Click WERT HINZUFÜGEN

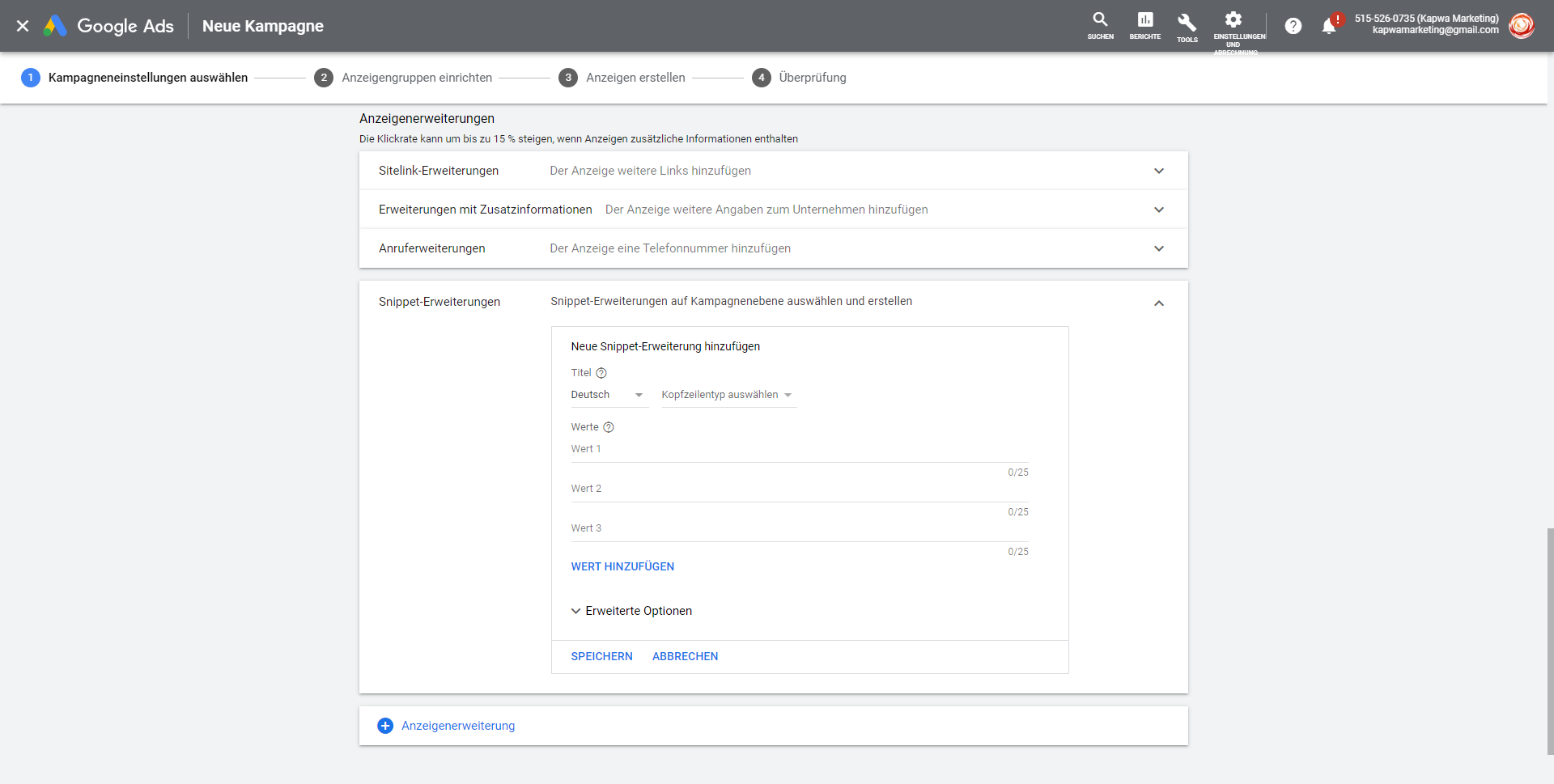point(622,566)
